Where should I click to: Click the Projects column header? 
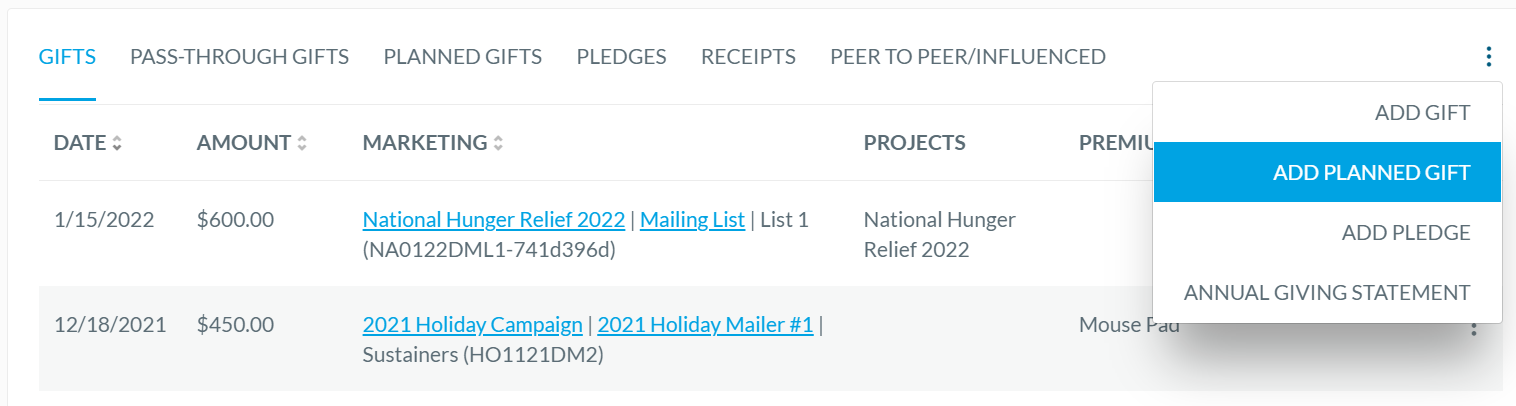coord(914,143)
